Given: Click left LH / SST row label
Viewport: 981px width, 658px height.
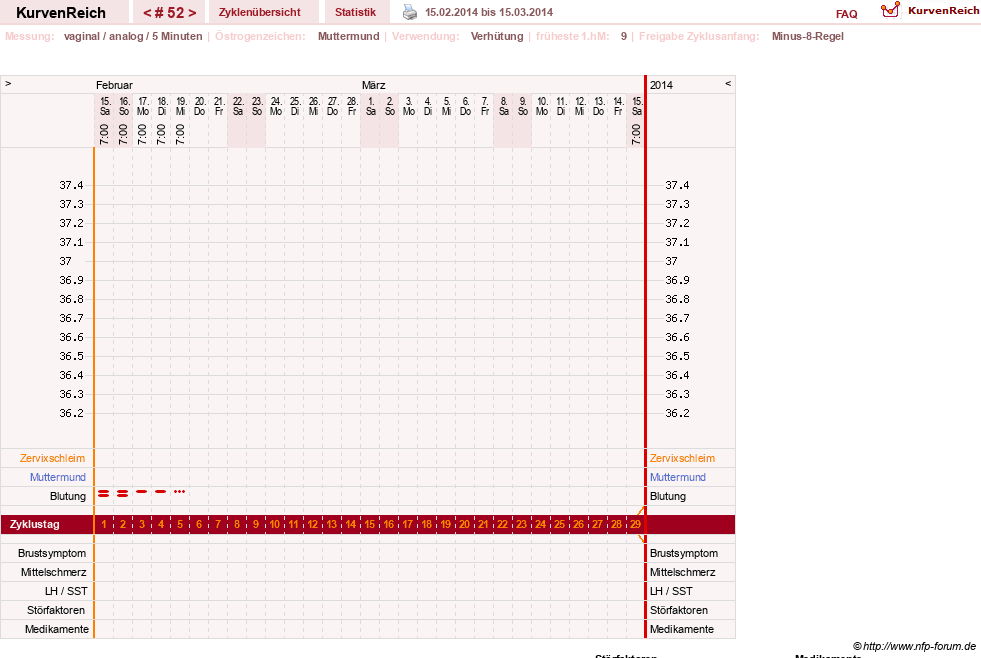Looking at the screenshot, I should coord(66,591).
